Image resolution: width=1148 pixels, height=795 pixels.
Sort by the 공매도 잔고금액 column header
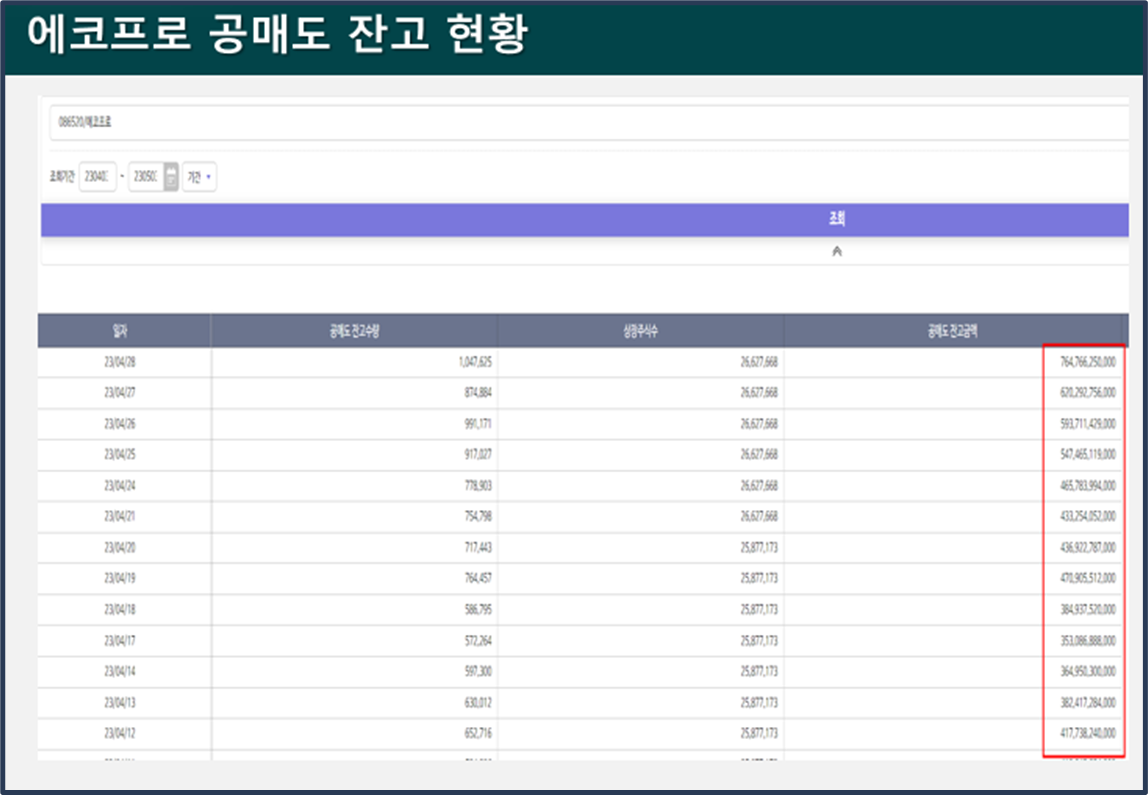953,332
